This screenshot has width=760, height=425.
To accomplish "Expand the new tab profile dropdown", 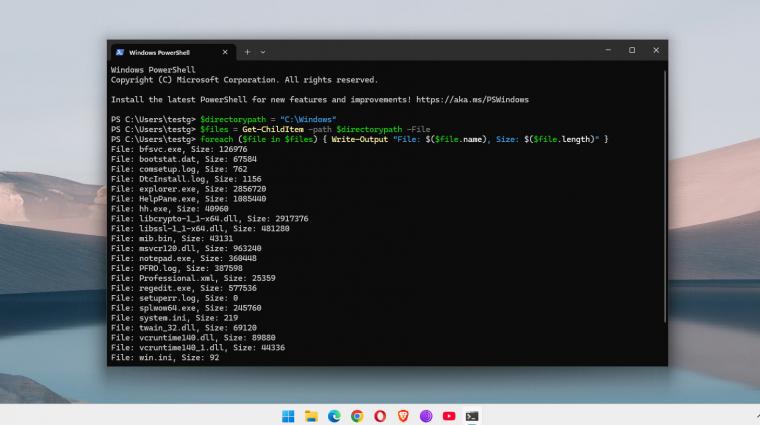I will pyautogui.click(x=263, y=52).
